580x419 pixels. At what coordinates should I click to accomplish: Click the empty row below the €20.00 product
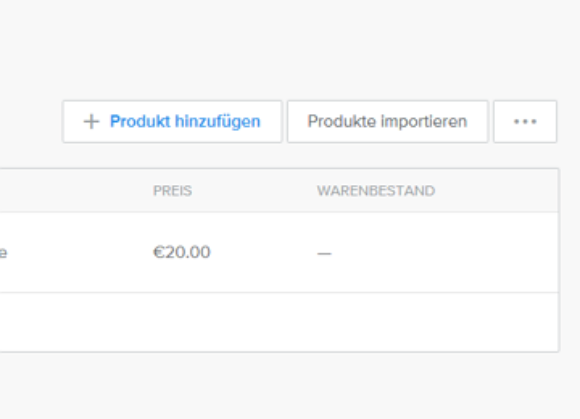[279, 322]
